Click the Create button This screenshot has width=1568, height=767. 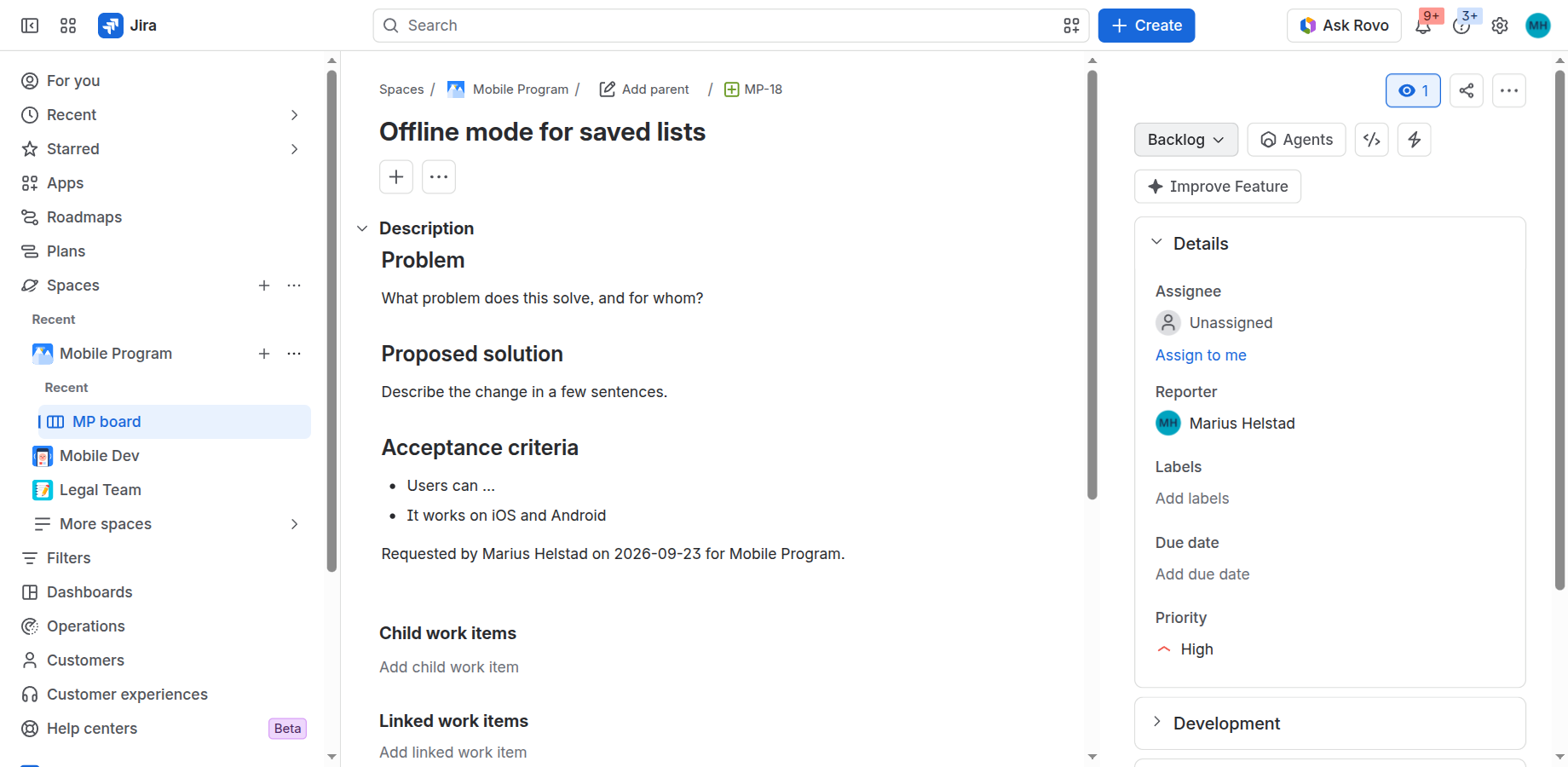pyautogui.click(x=1146, y=26)
